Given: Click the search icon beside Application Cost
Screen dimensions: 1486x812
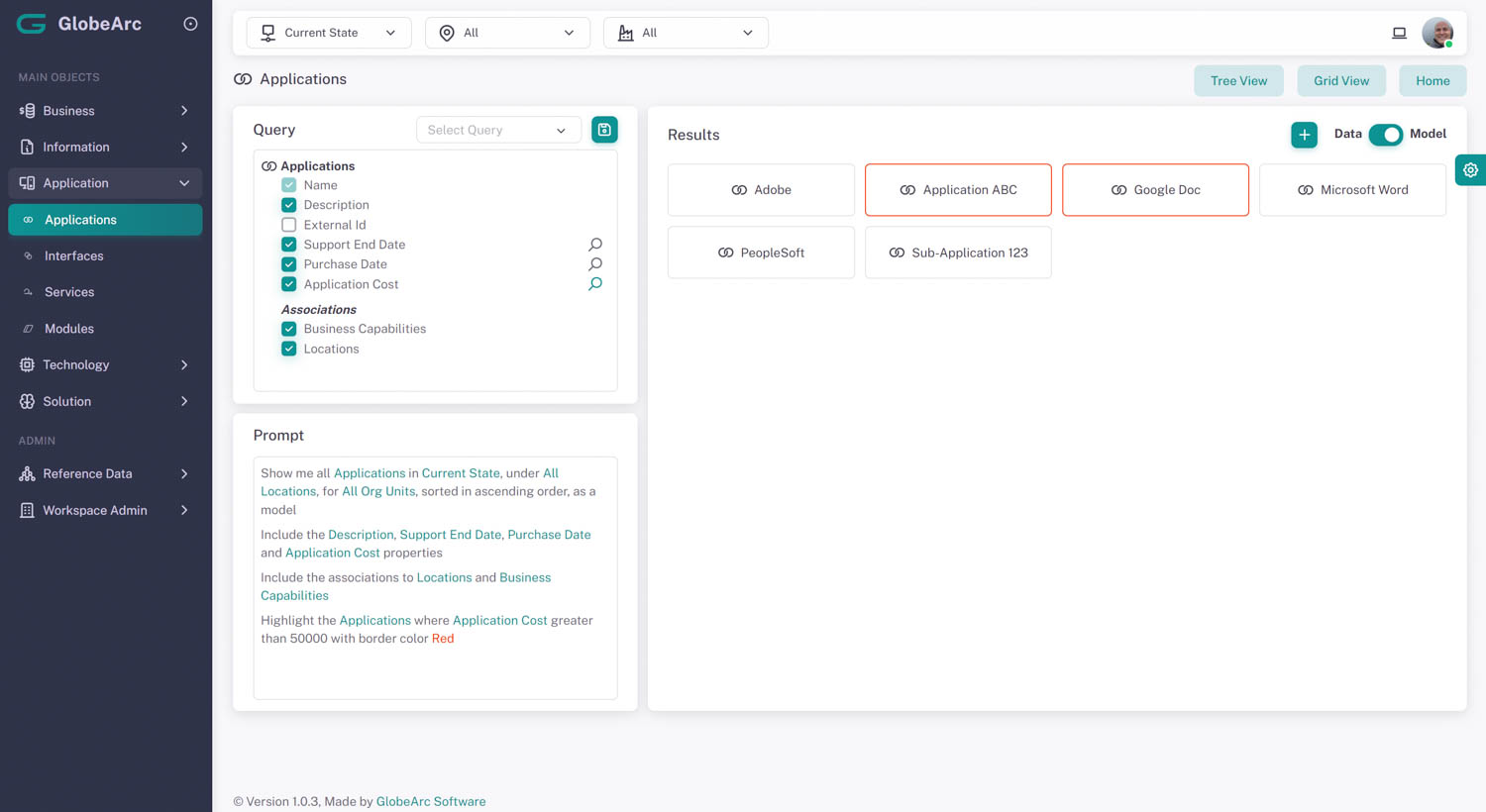Looking at the screenshot, I should point(595,284).
